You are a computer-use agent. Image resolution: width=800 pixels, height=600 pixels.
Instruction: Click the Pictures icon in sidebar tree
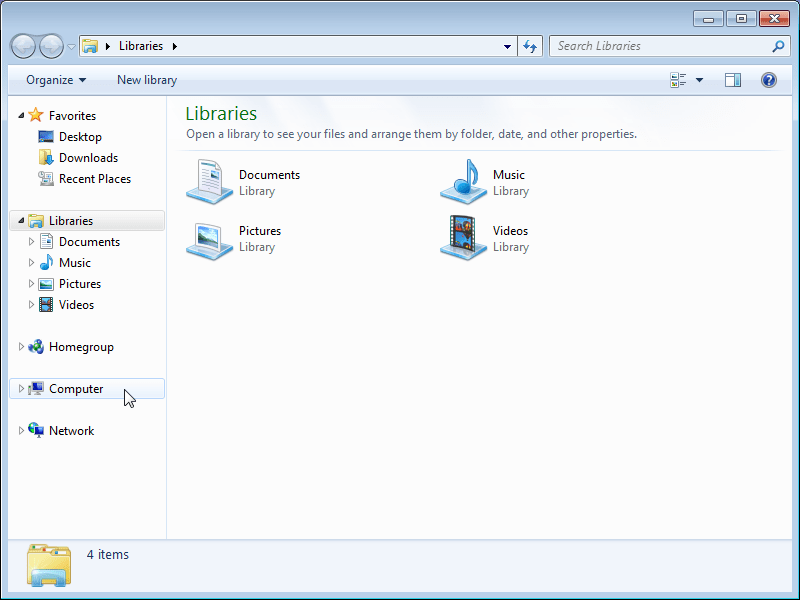pyautogui.click(x=46, y=284)
